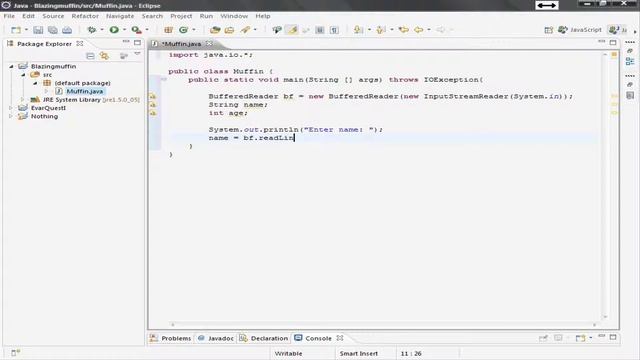
Task: Open Package Explorer view menu triangle
Action: point(137,54)
